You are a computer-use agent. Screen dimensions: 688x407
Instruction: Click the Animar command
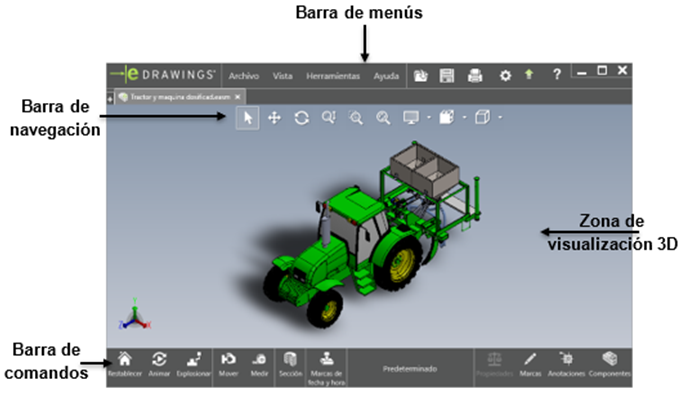pos(159,365)
